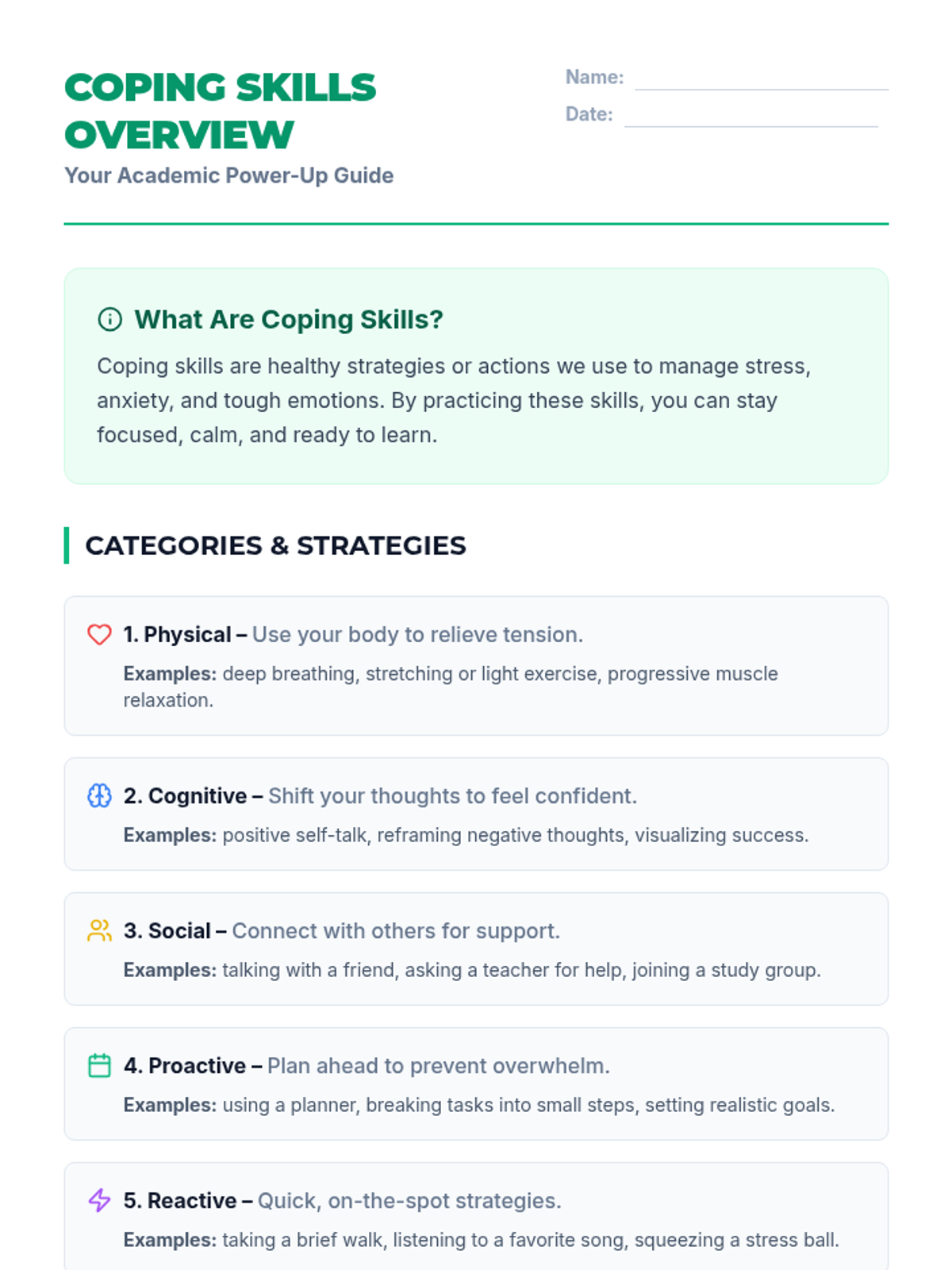
Task: Click the brain icon beside Cognitive
Action: tap(99, 795)
